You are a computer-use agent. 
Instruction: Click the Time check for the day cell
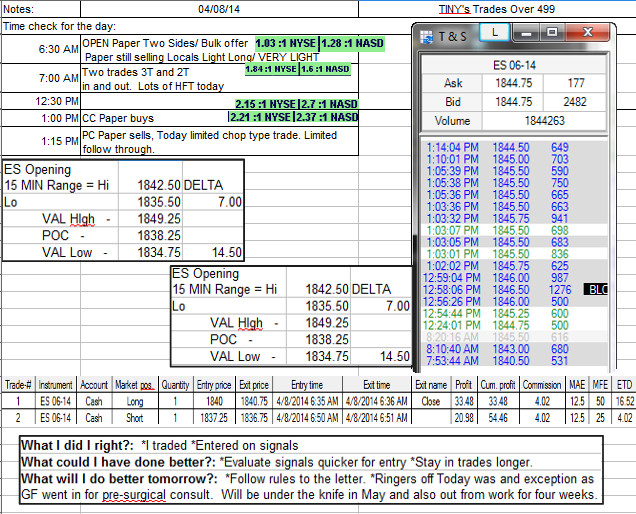[x=59, y=26]
